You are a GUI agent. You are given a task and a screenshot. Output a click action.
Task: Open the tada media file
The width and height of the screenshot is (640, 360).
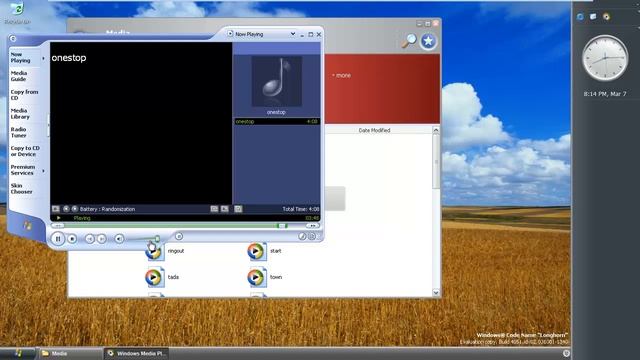click(162, 277)
